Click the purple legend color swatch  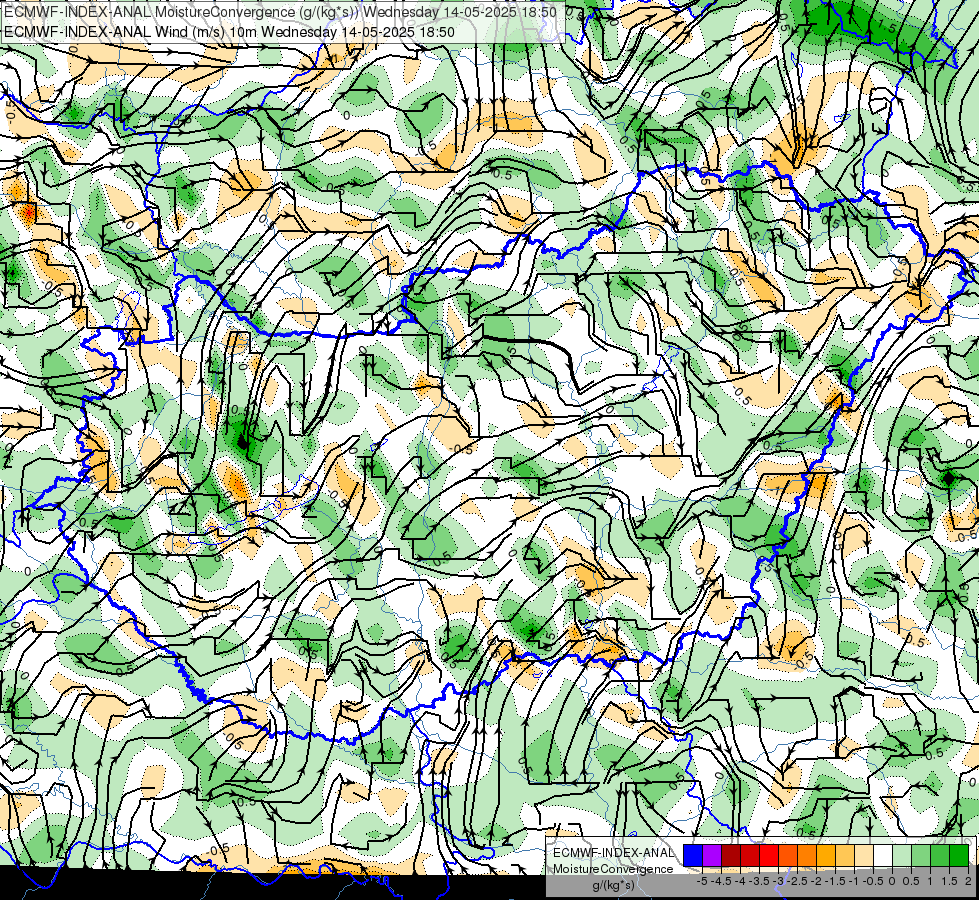pyautogui.click(x=712, y=855)
